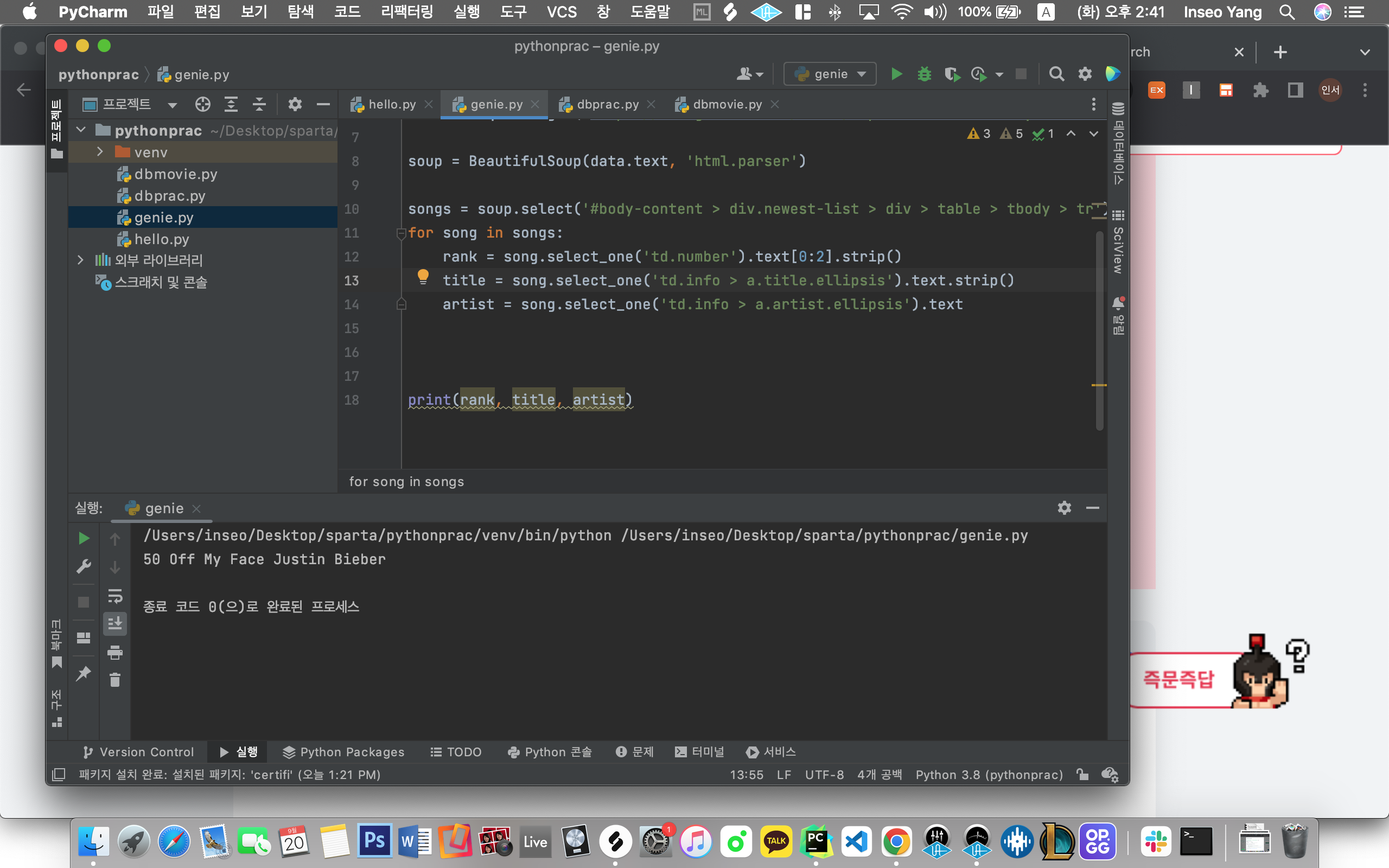The image size is (1389, 868).
Task: Open the 터미널 tool window
Action: coord(699,752)
